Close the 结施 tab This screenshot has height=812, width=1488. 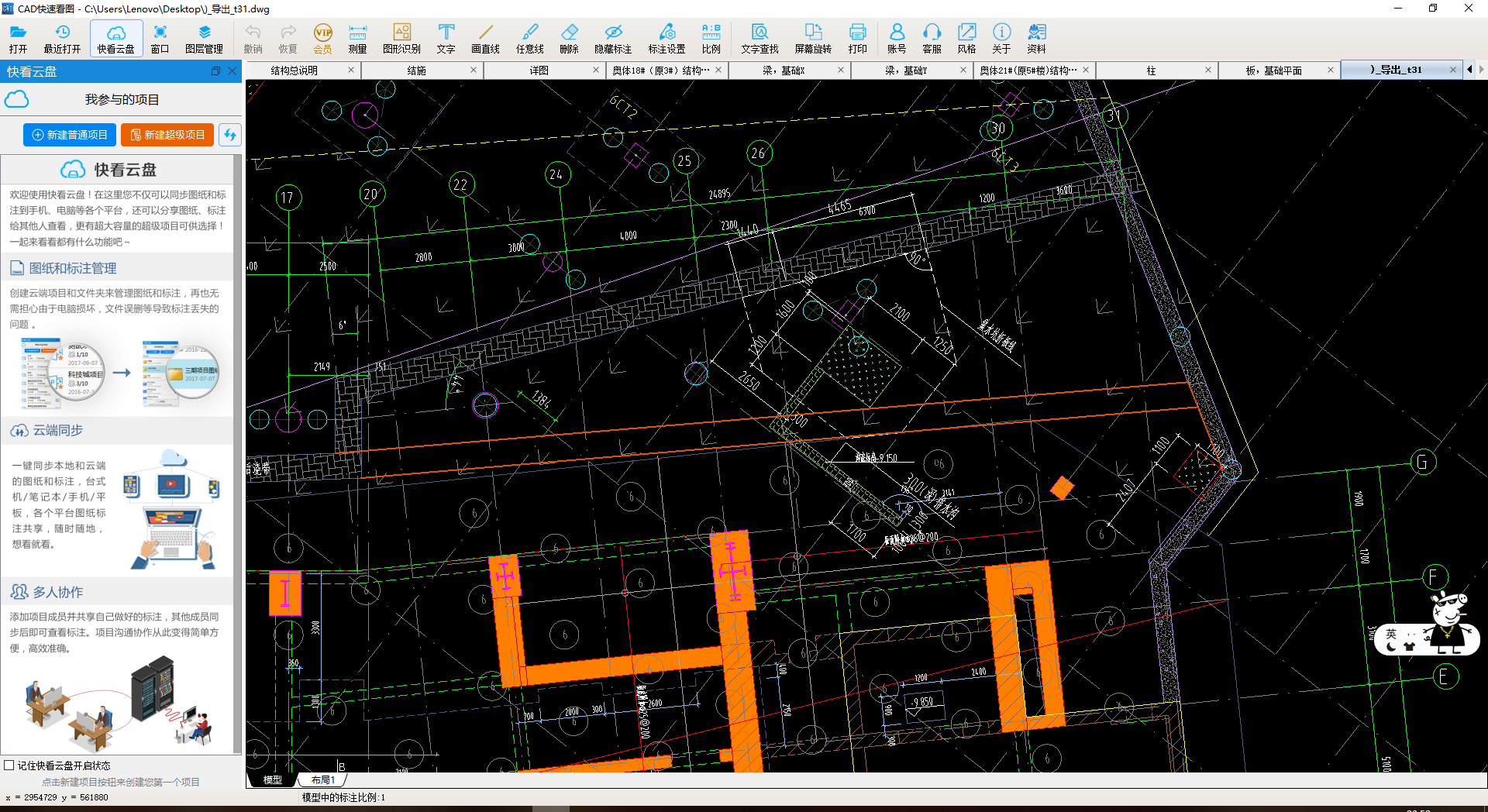click(x=474, y=70)
